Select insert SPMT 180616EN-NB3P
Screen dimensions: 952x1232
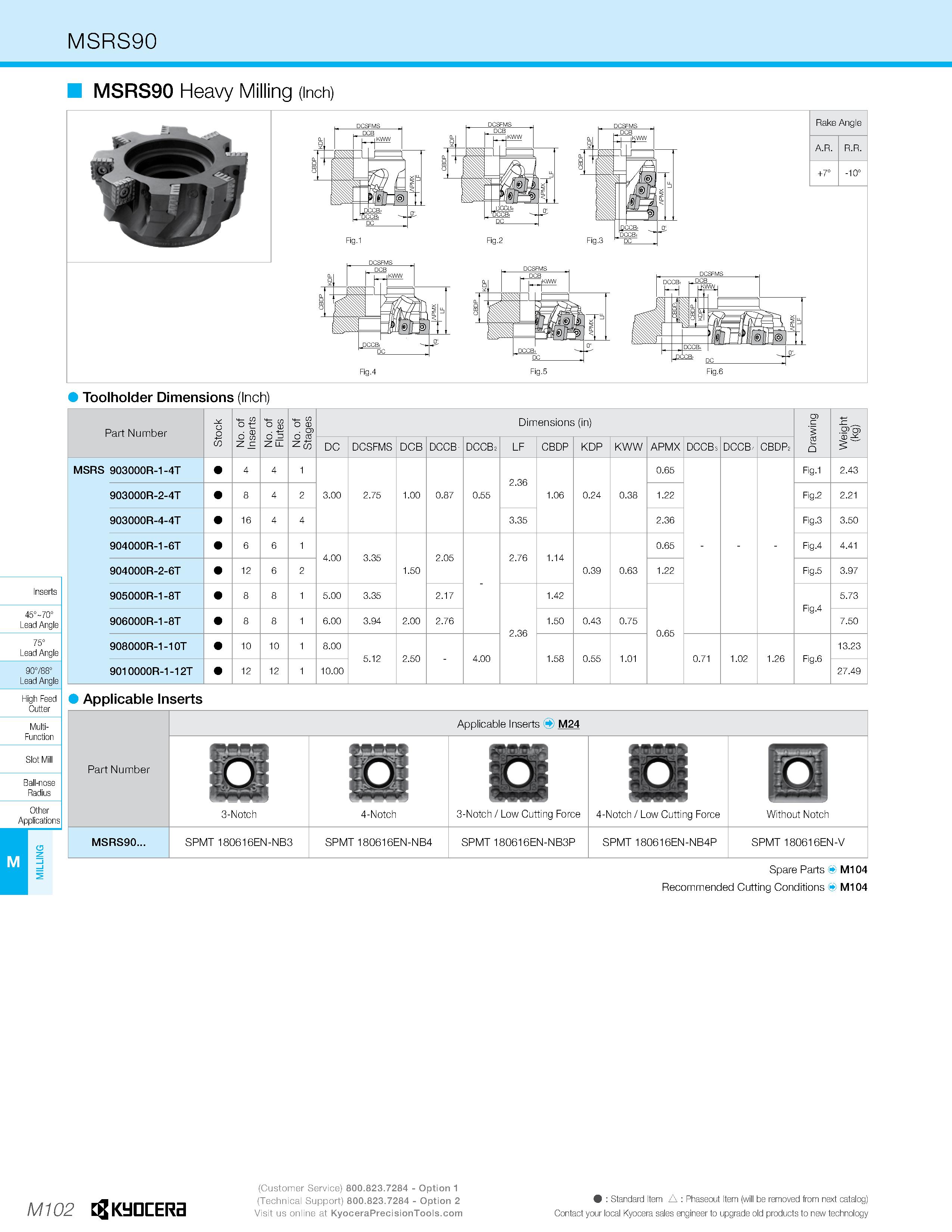coord(518,842)
